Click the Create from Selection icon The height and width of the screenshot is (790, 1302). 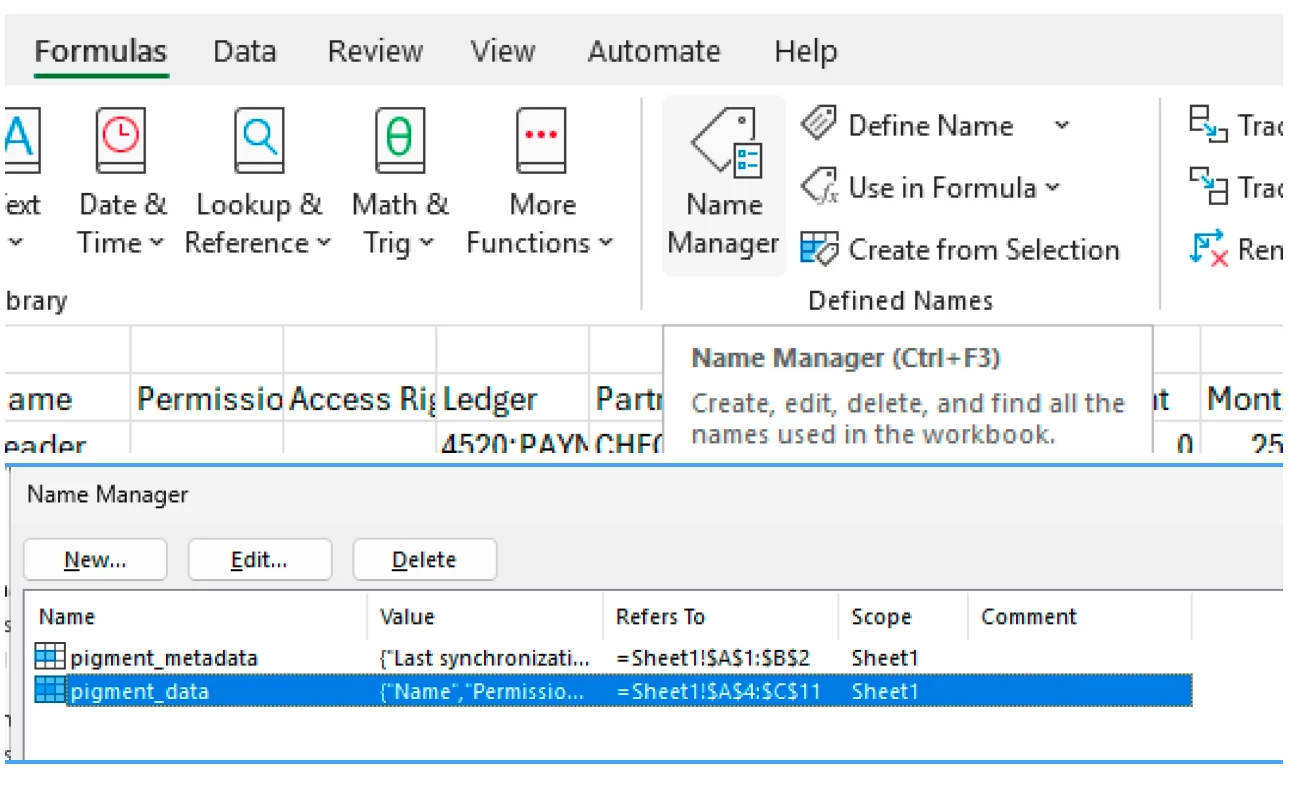click(x=819, y=249)
